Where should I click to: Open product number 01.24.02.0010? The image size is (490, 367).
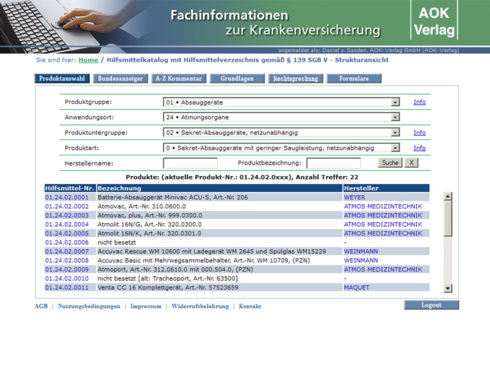[x=67, y=278]
